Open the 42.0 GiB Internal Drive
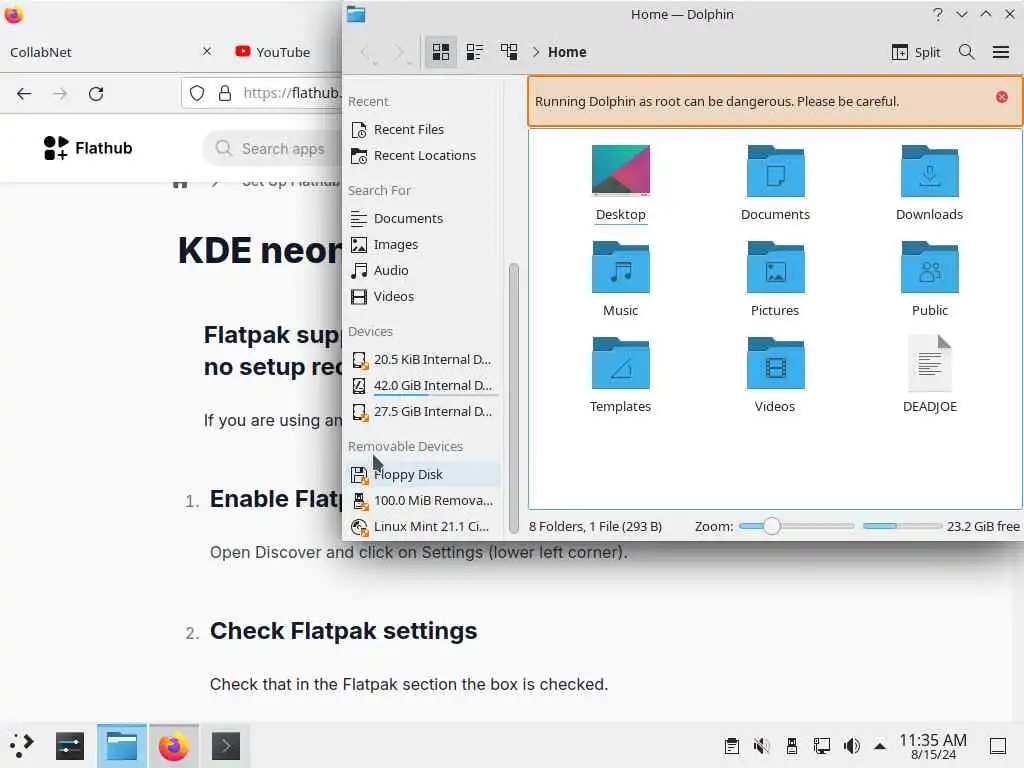The image size is (1024, 768). click(x=423, y=385)
